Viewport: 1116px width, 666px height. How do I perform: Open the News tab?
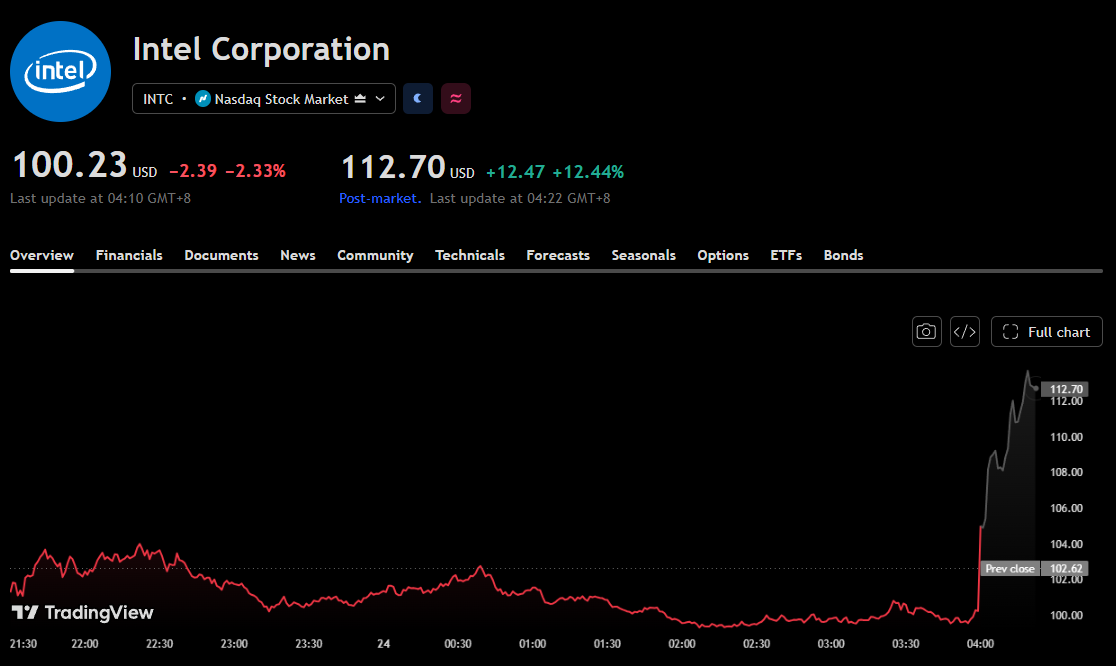298,255
